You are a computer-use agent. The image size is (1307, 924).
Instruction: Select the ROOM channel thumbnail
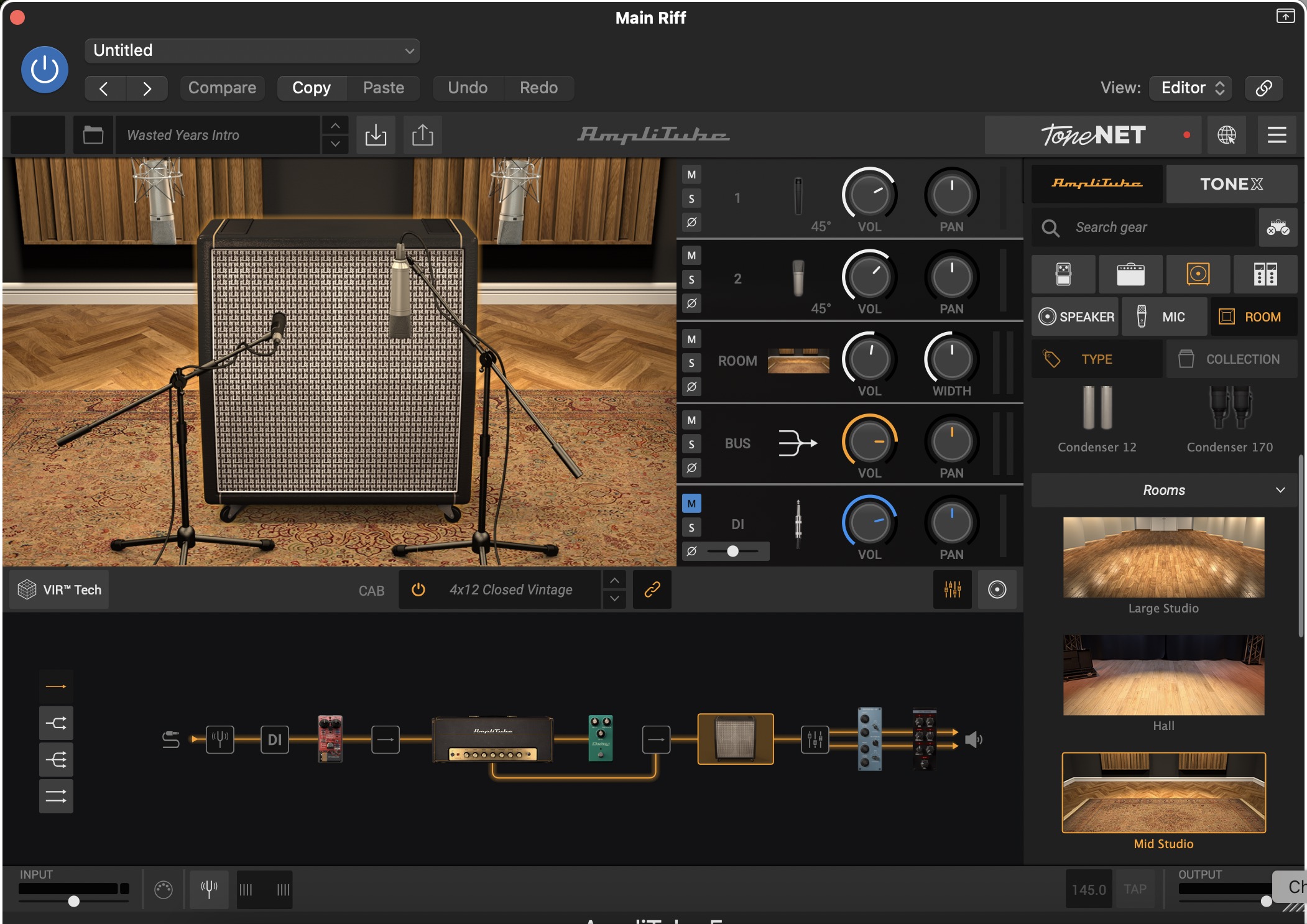[798, 361]
